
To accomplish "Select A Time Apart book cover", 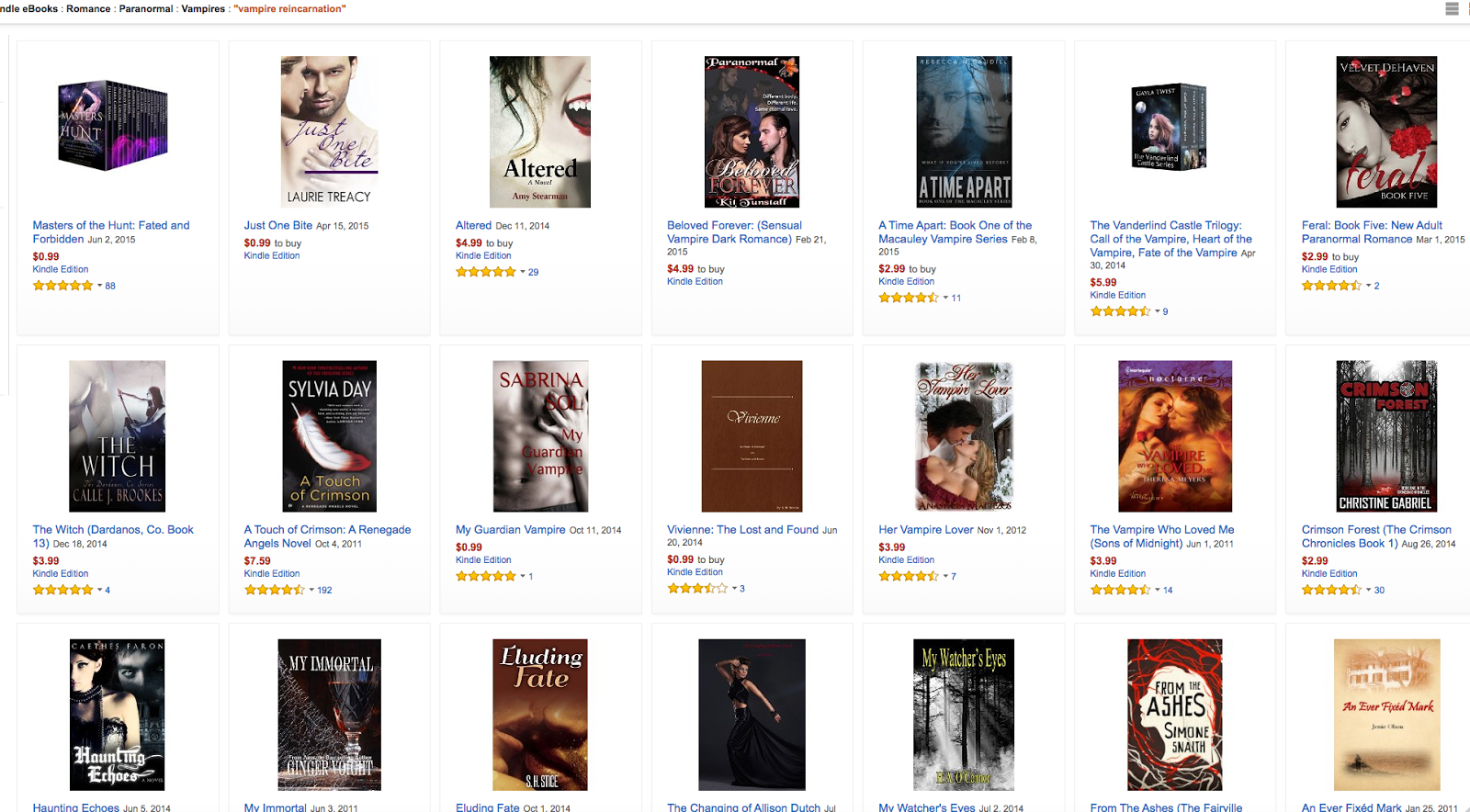I will coord(964,131).
